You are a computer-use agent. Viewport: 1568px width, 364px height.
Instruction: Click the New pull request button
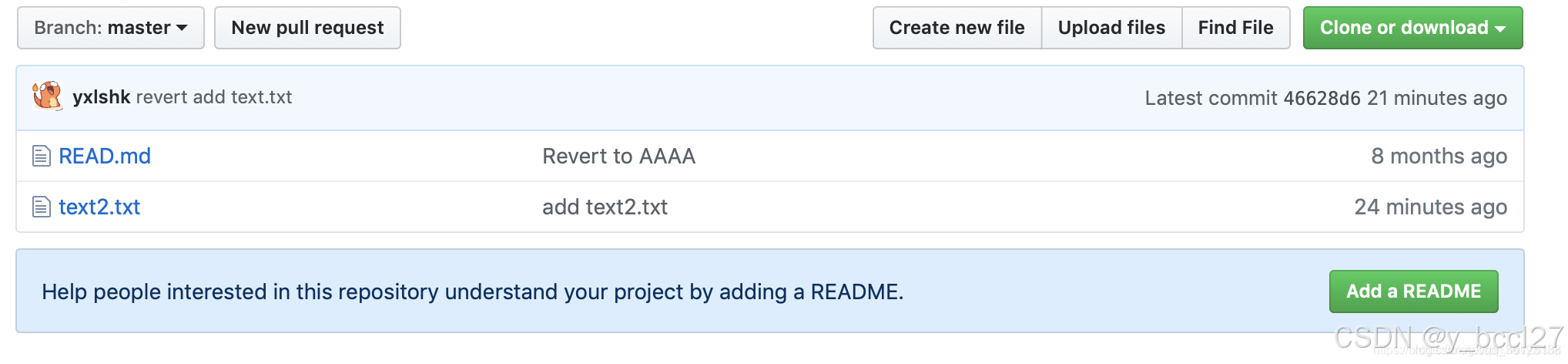(x=307, y=28)
